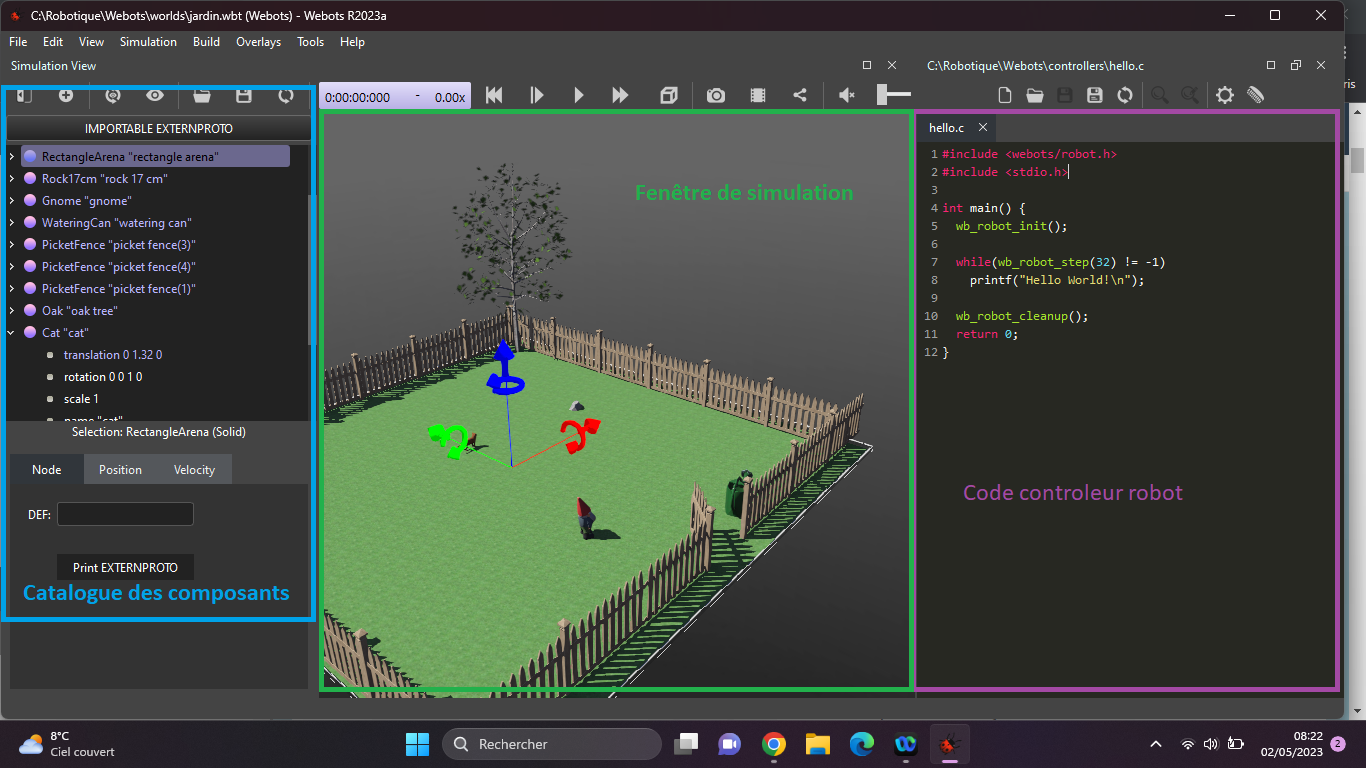Start movie recording with the film icon

pos(758,96)
